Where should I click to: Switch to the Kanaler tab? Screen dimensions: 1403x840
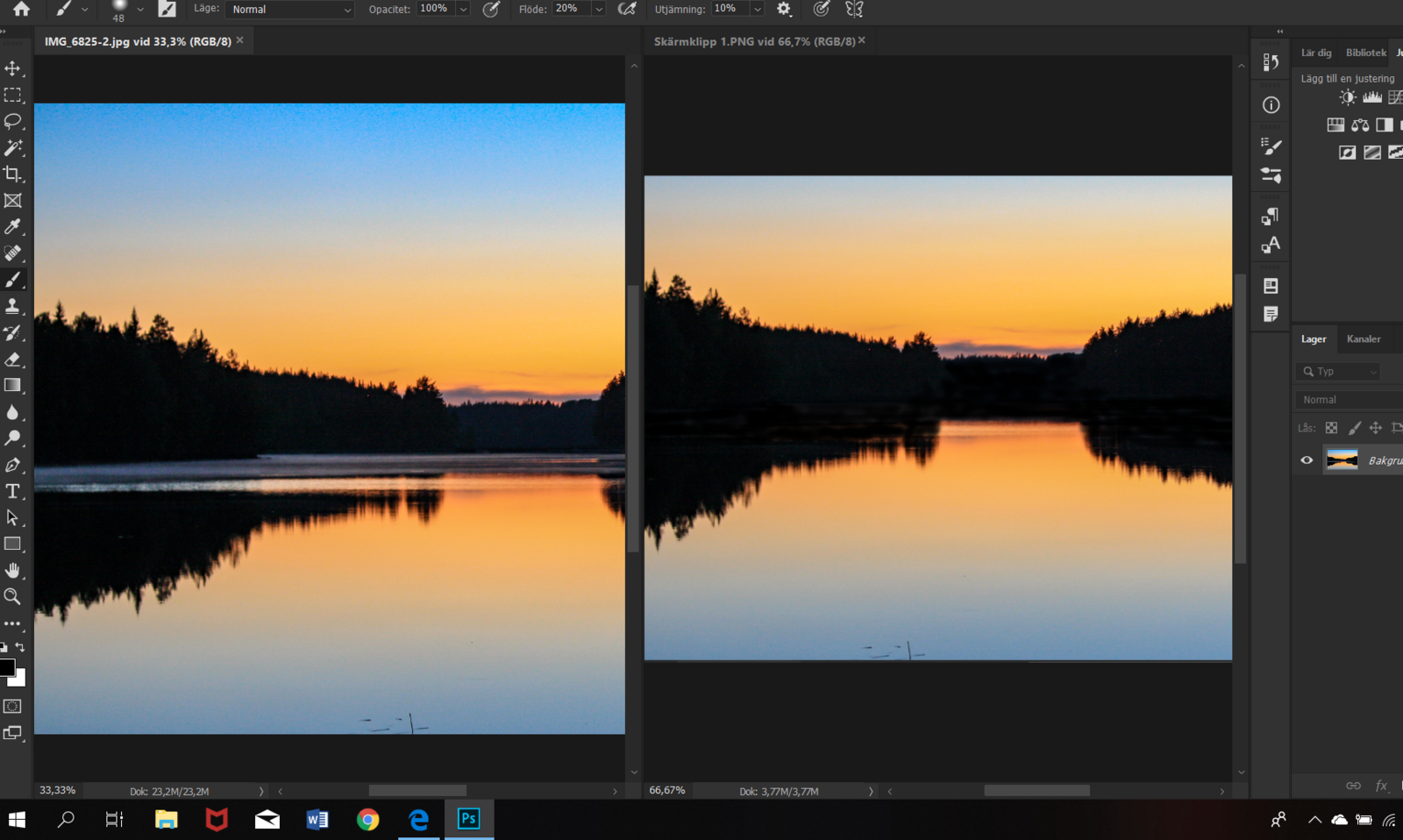(x=1363, y=339)
